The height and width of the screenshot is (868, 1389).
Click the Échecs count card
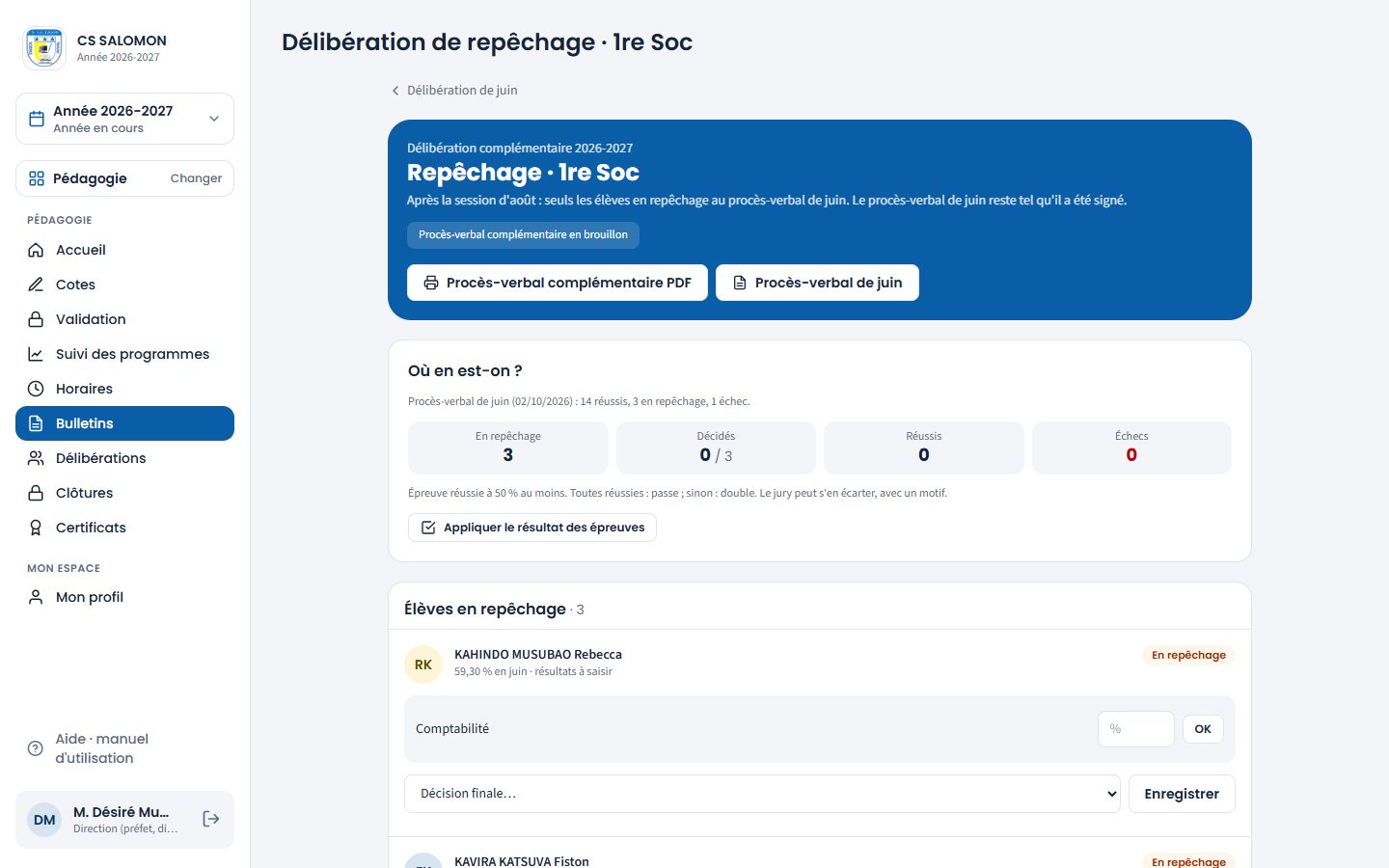click(x=1131, y=448)
